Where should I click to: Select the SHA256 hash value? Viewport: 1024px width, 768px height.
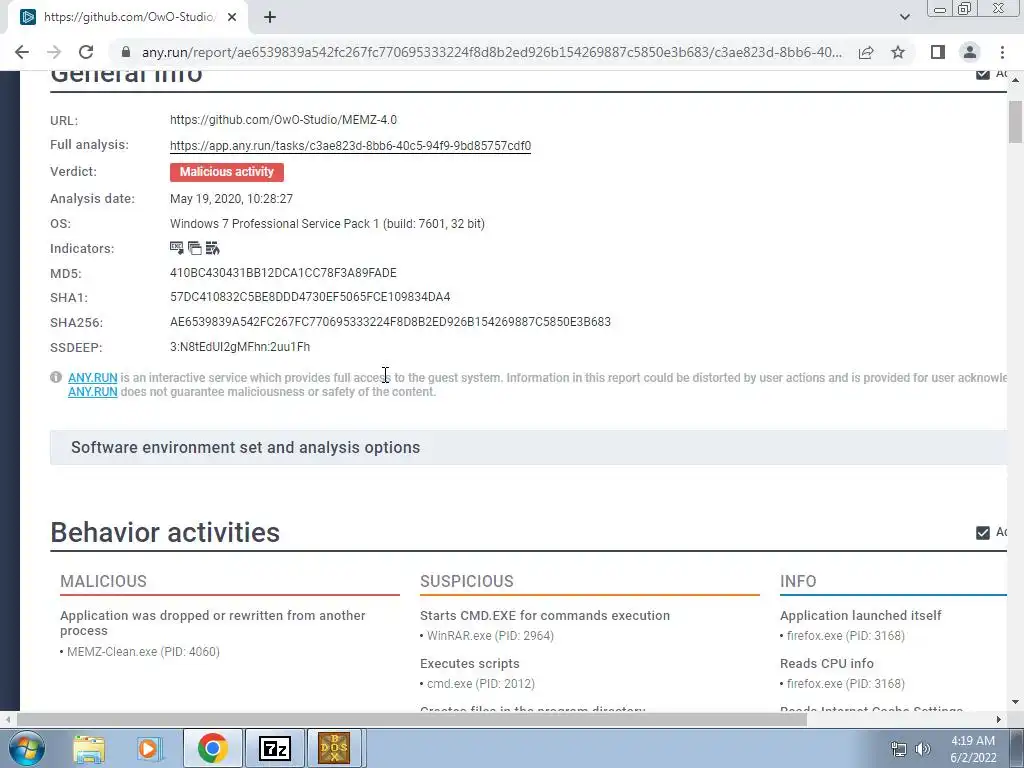pos(391,322)
